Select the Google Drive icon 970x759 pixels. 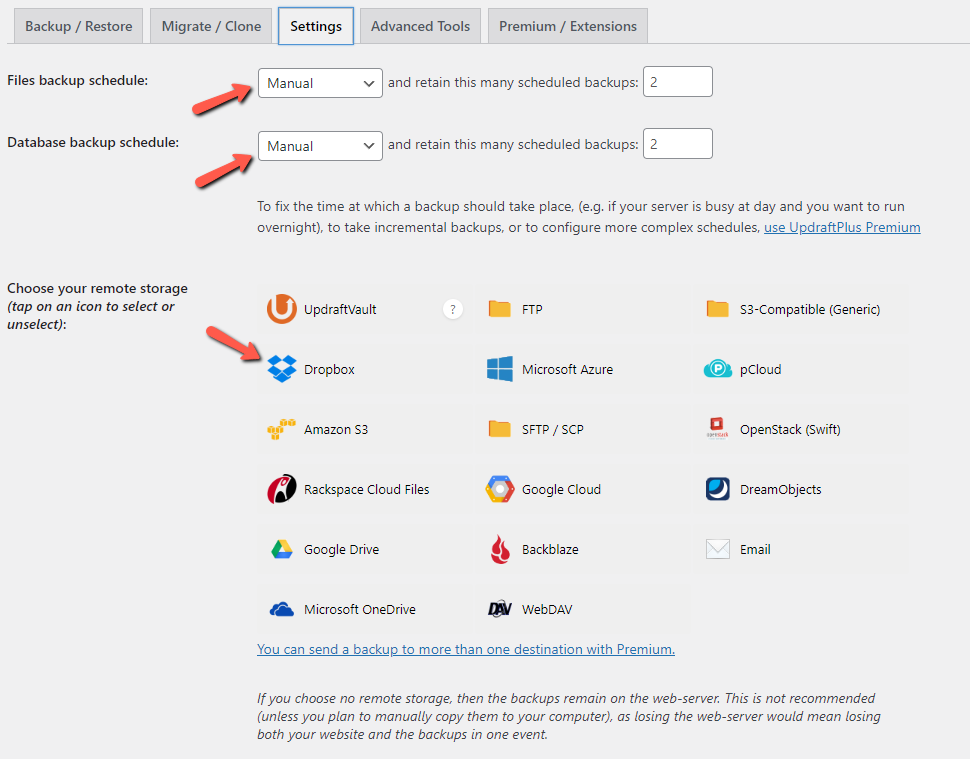(281, 549)
